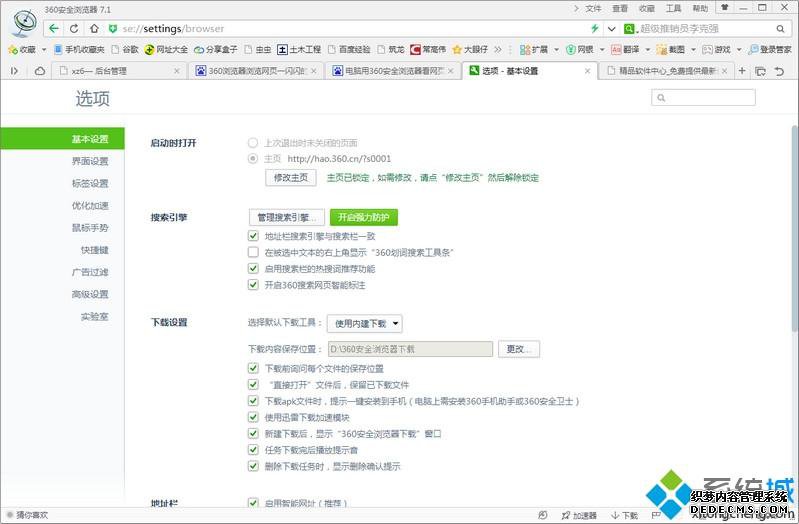Reload the page with the refresh icon

click(x=74, y=29)
